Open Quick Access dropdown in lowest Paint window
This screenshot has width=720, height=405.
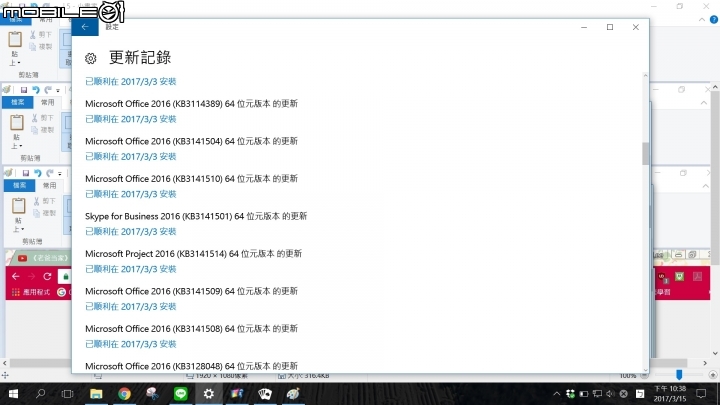coord(60,174)
